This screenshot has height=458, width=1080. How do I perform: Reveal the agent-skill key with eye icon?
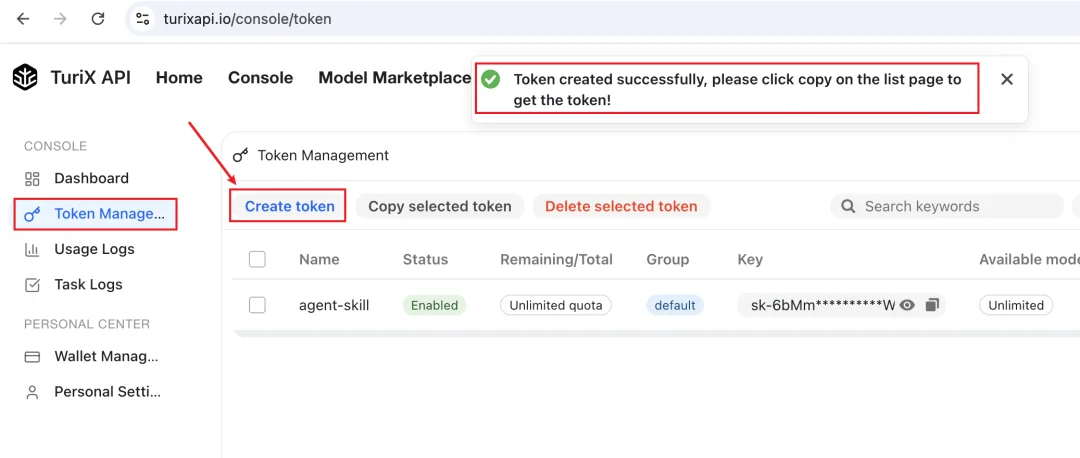click(907, 305)
